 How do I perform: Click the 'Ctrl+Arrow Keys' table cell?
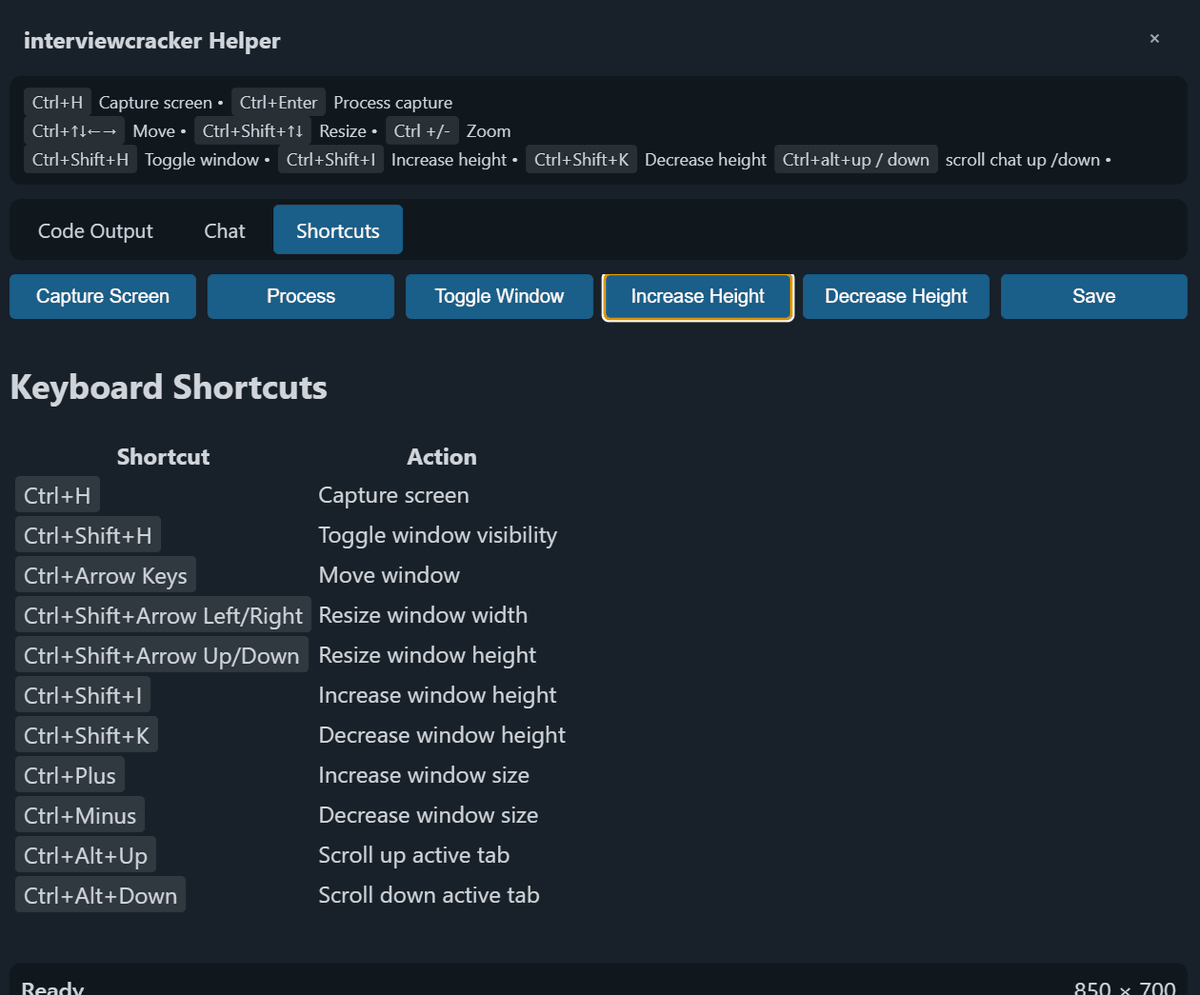click(106, 575)
